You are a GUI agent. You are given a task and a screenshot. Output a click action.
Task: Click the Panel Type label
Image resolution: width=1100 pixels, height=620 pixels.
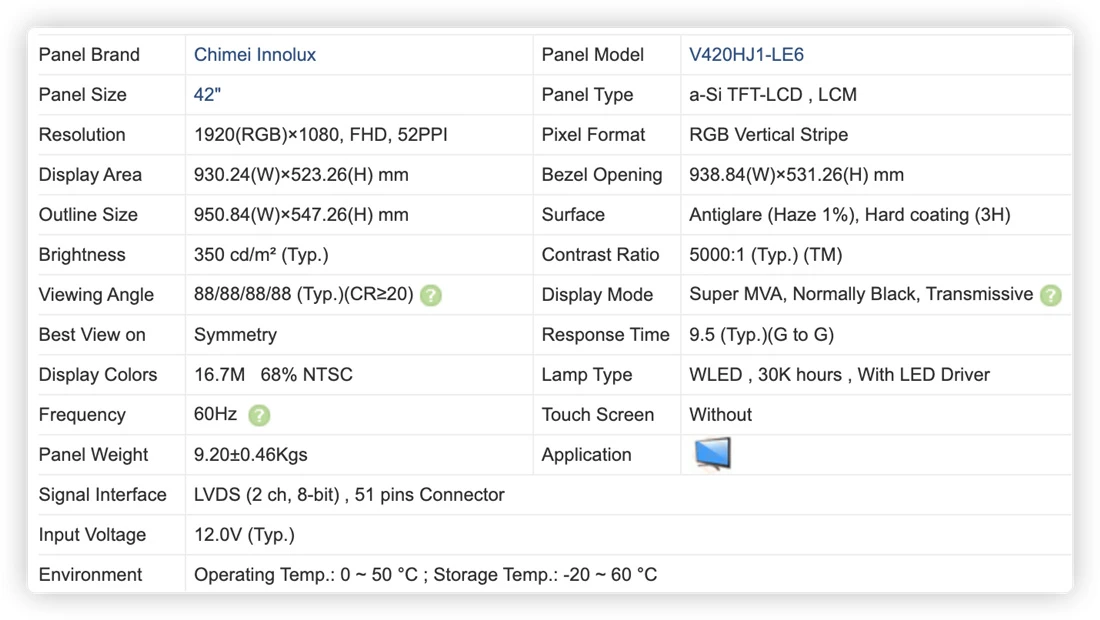(587, 95)
